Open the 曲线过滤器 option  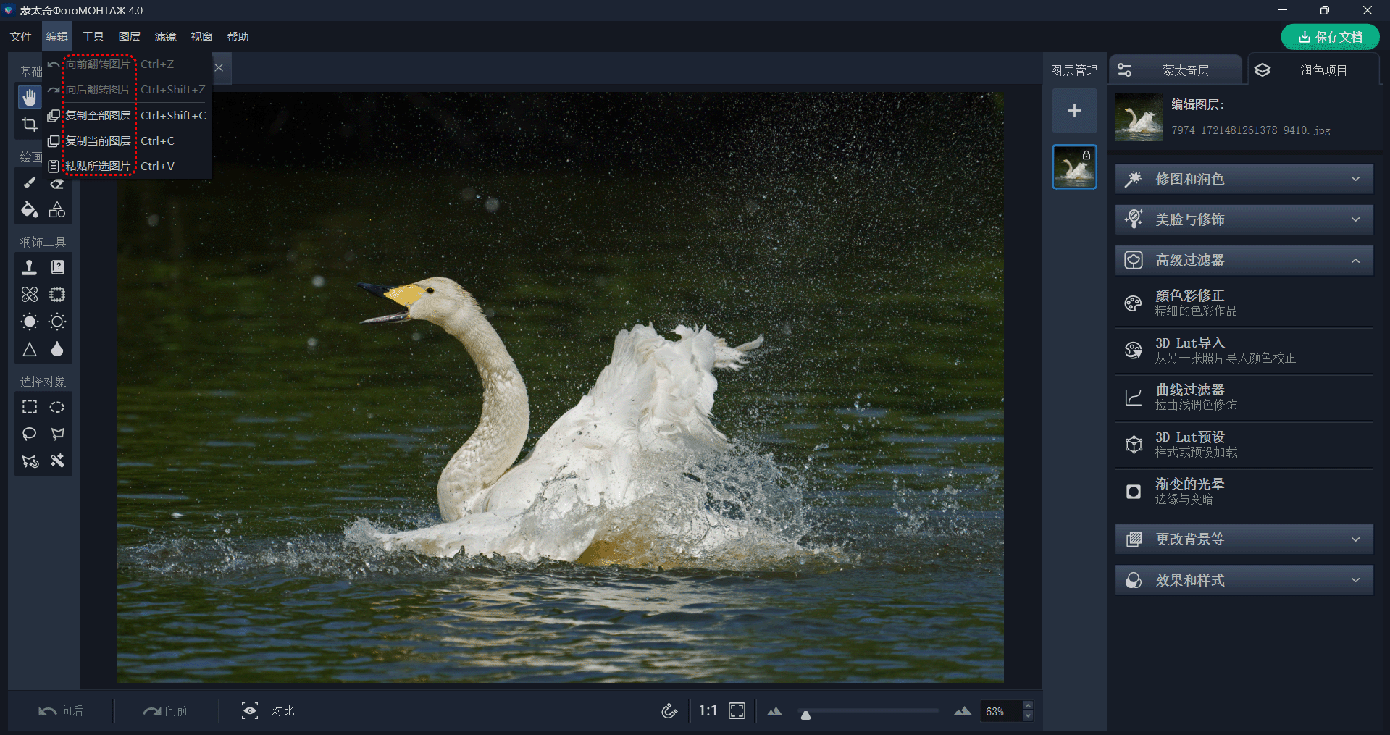click(1244, 397)
